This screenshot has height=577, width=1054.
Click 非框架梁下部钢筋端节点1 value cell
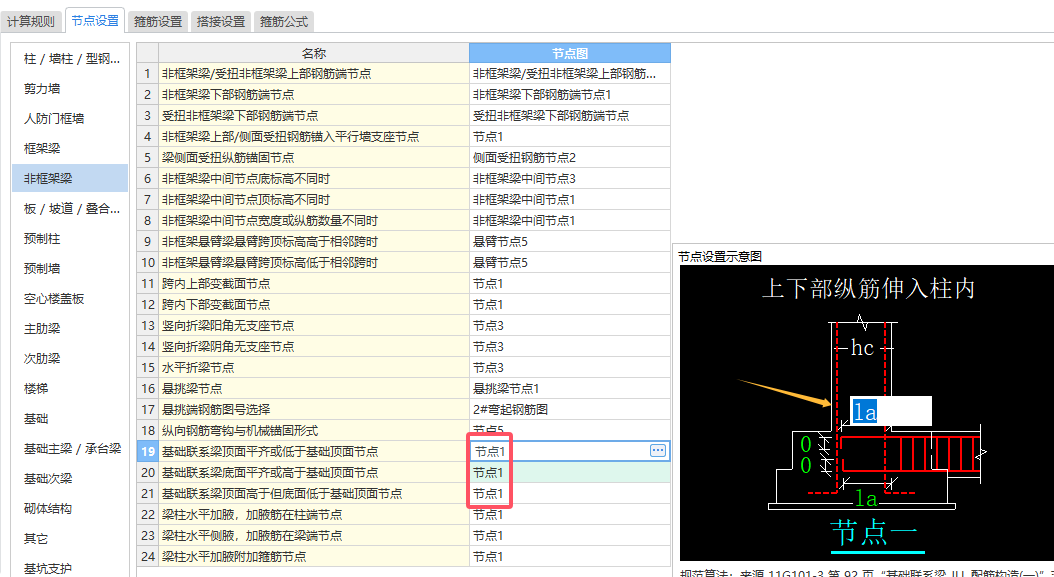[570, 95]
